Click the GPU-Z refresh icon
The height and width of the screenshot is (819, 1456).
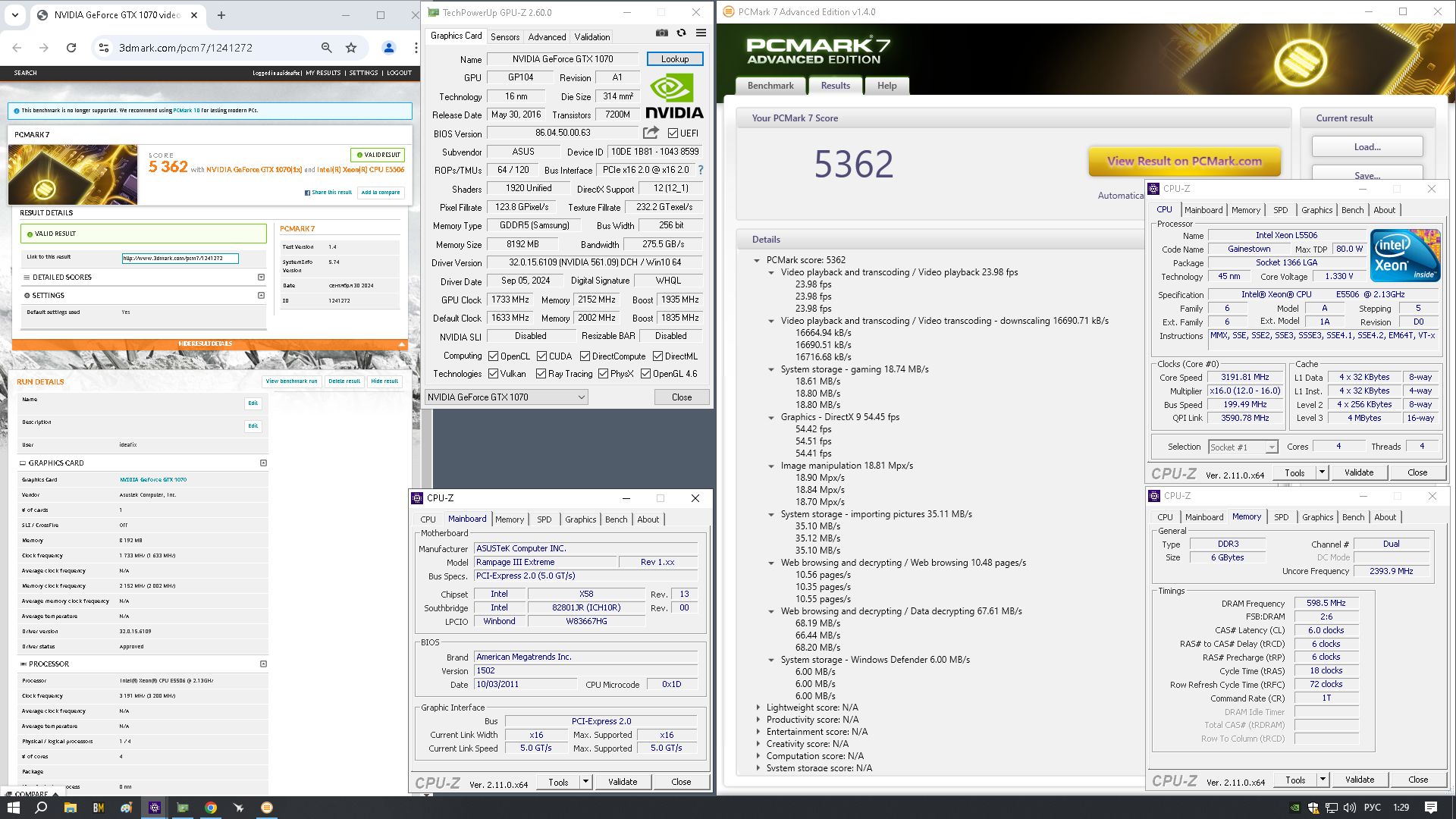click(x=681, y=33)
